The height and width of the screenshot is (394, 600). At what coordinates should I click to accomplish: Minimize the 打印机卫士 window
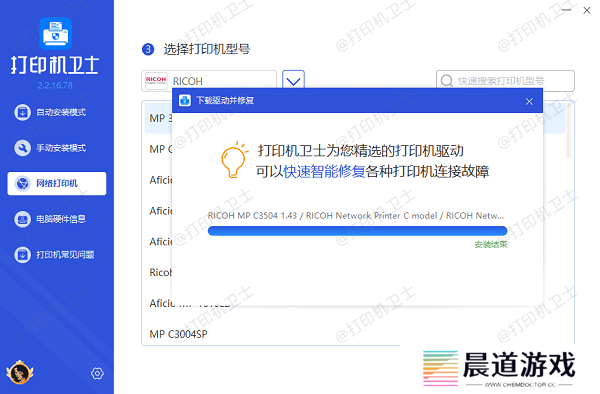pyautogui.click(x=566, y=10)
